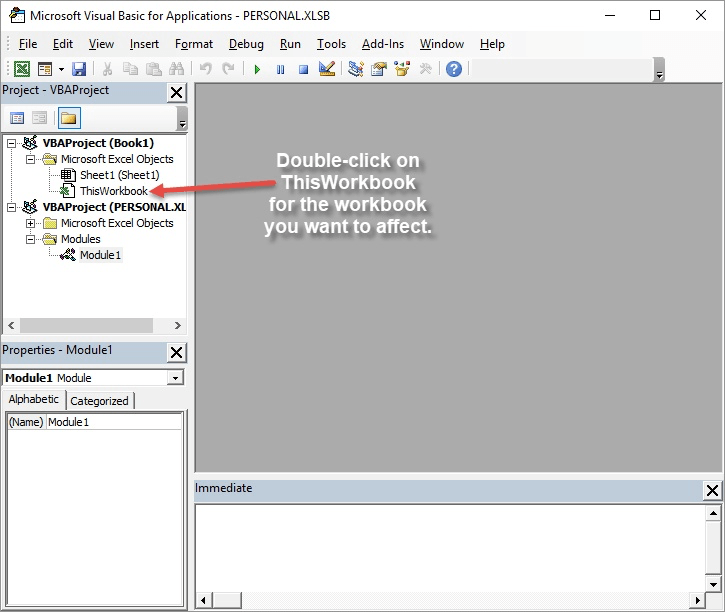Open the Format menu
The height and width of the screenshot is (612, 725).
tap(194, 44)
